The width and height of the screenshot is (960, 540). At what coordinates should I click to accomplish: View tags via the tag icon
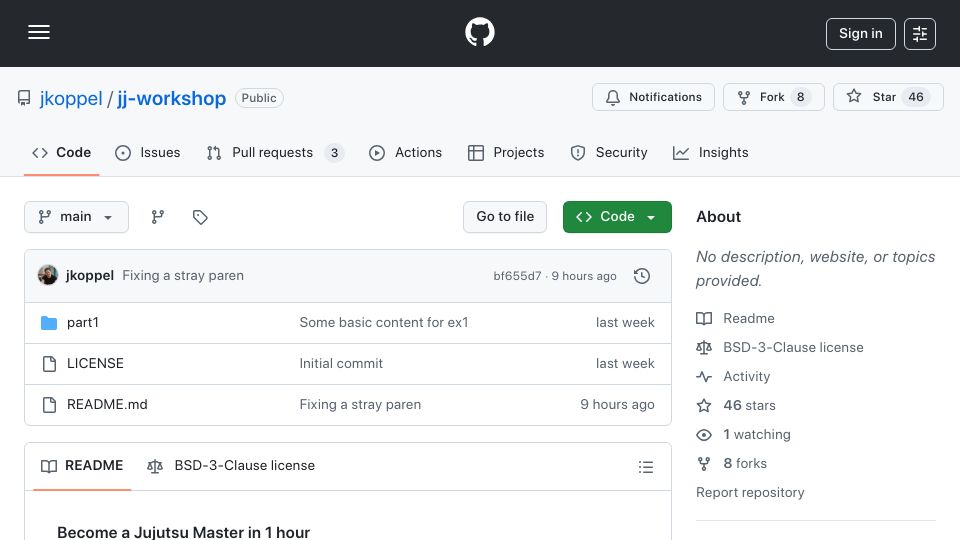coord(200,217)
